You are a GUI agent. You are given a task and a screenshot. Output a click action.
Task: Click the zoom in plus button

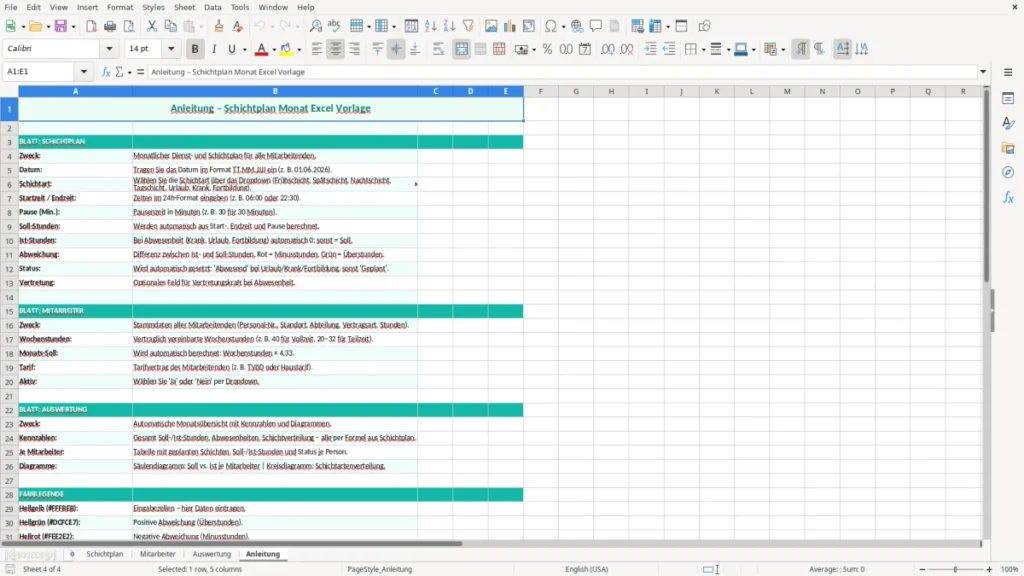(989, 569)
